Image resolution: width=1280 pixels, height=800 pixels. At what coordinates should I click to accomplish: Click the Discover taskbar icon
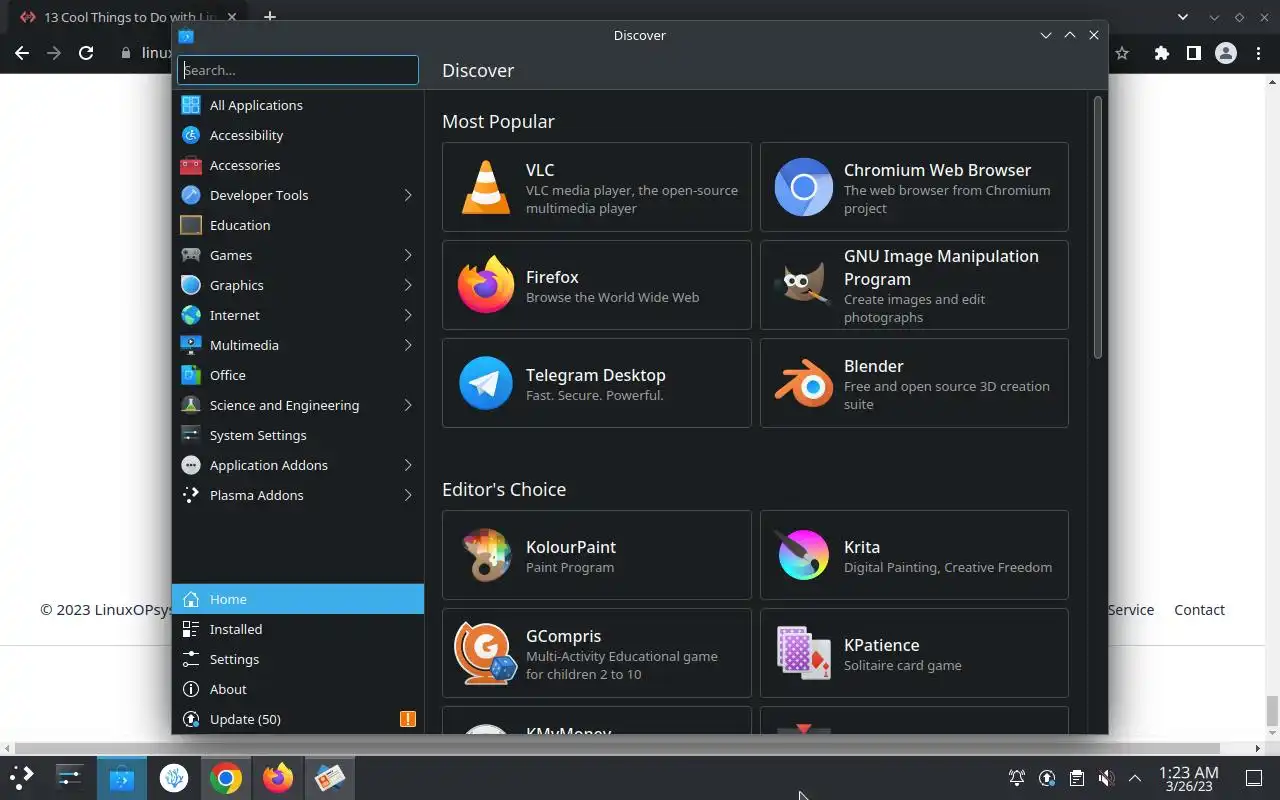(122, 778)
